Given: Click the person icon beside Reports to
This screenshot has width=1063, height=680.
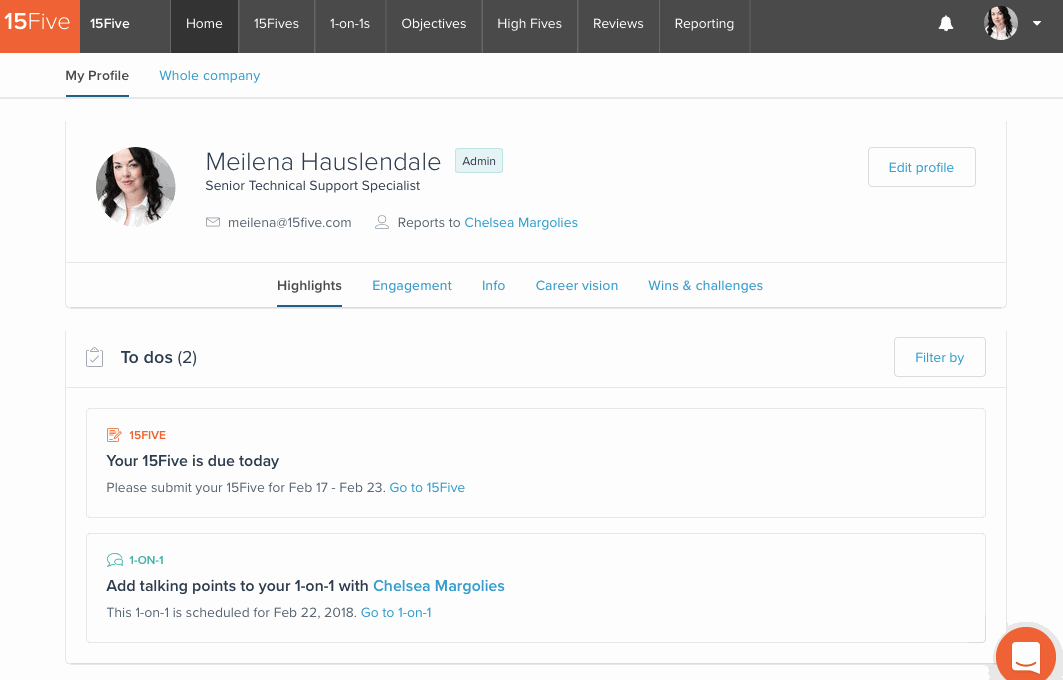Looking at the screenshot, I should [382, 222].
